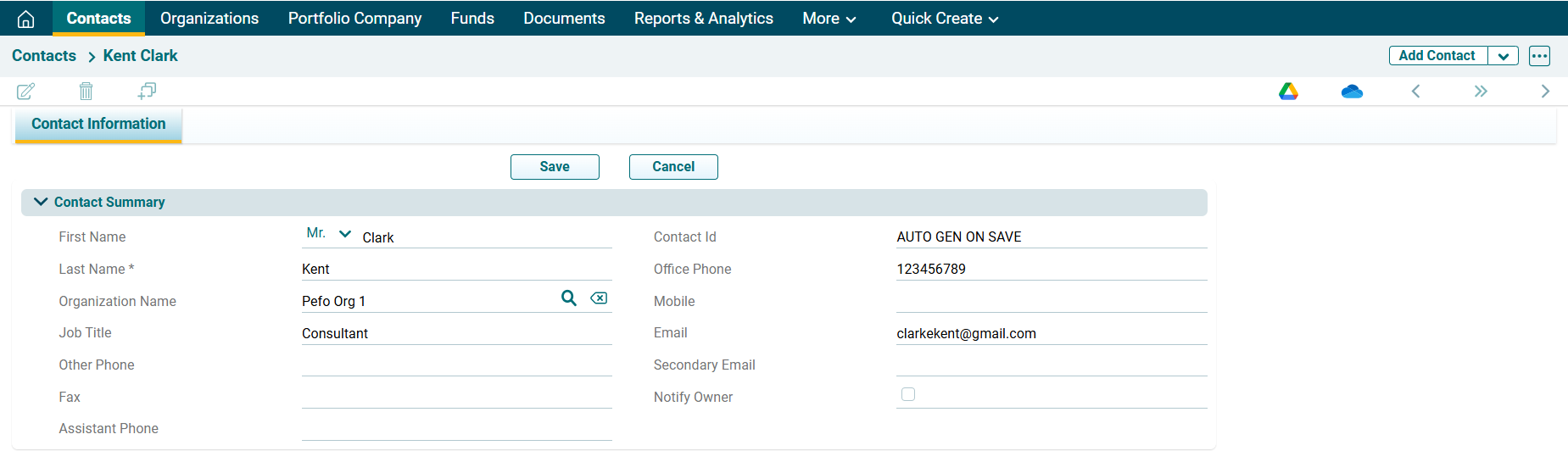Clear the Organization Name field icon
This screenshot has height=451, width=1568.
(x=599, y=298)
